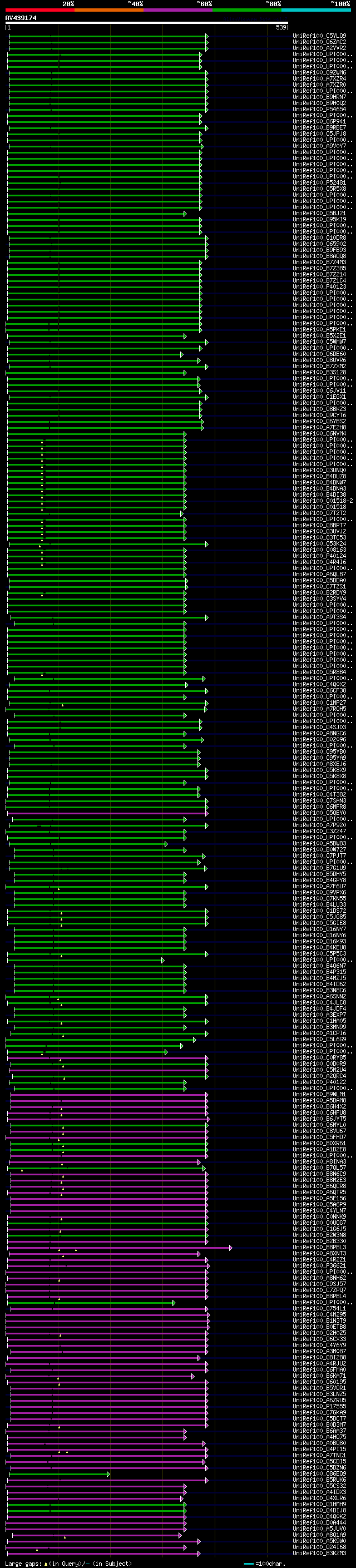Click the UniRef100_B7G1U9 label
Viewport: 356px width, 1568px height.
pyautogui.click(x=319, y=868)
